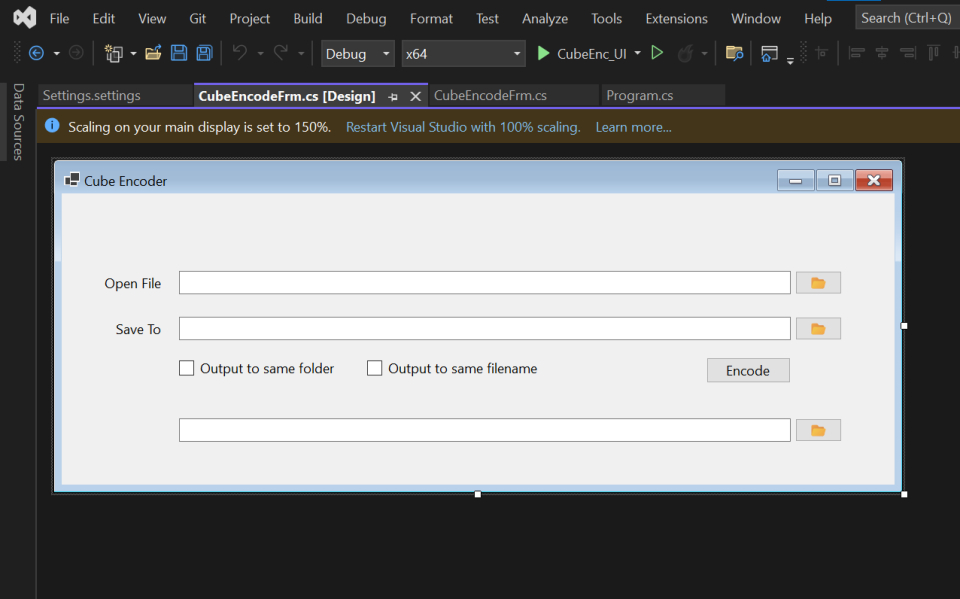The width and height of the screenshot is (960, 599).
Task: Click the Find in Files folder icon
Action: [734, 53]
